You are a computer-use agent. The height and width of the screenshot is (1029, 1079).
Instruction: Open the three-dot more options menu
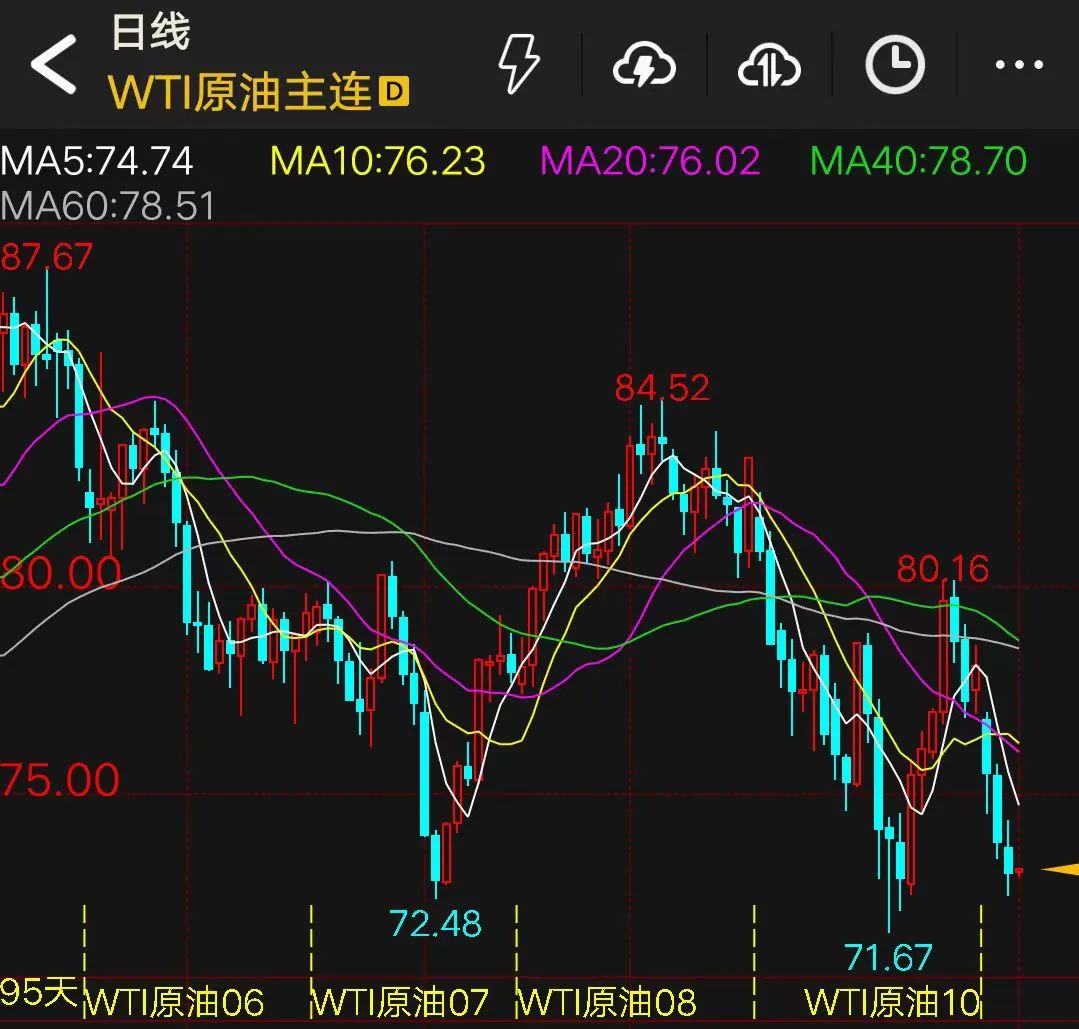1019,65
